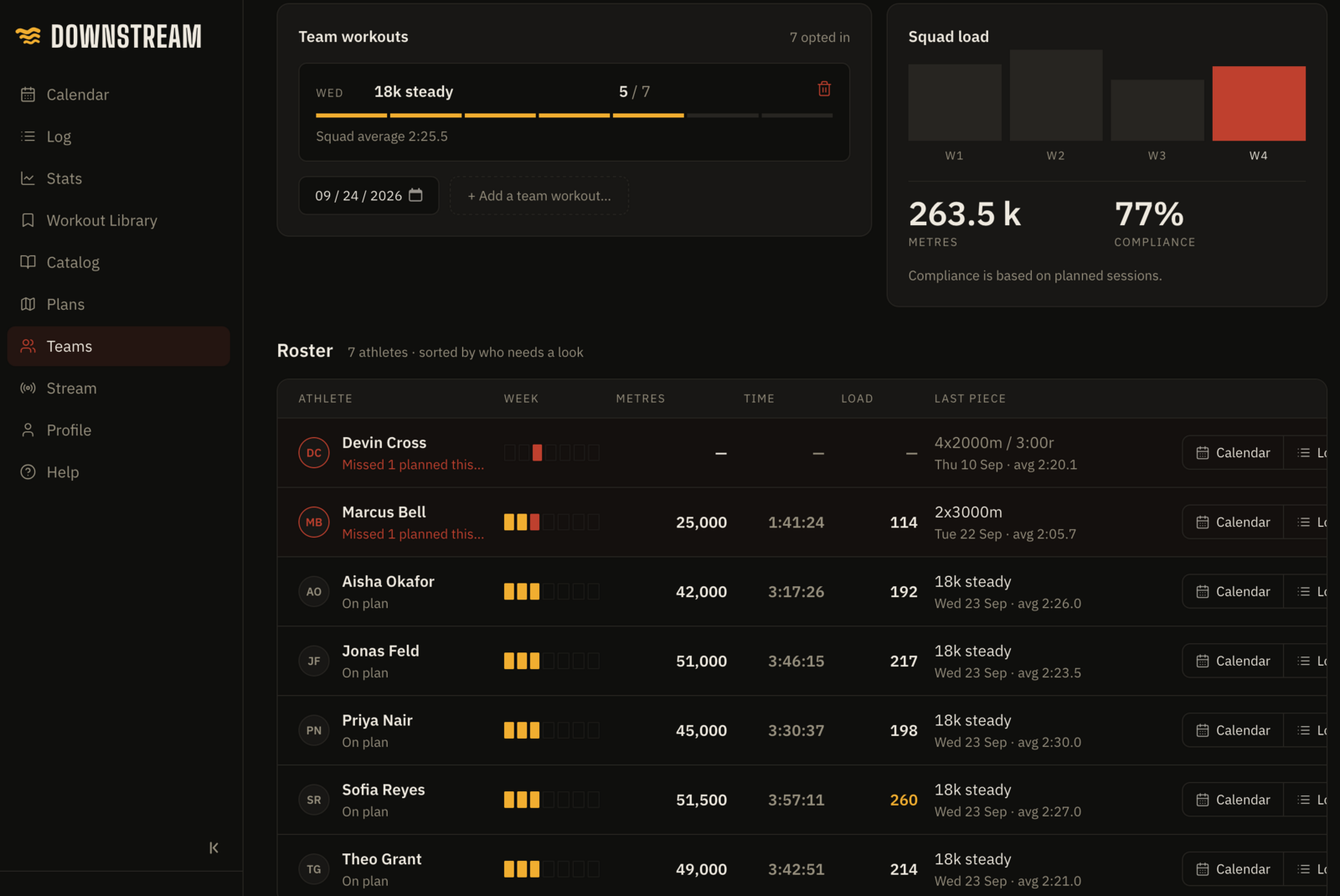Click the PN avatar for Priya Nair

tap(314, 730)
